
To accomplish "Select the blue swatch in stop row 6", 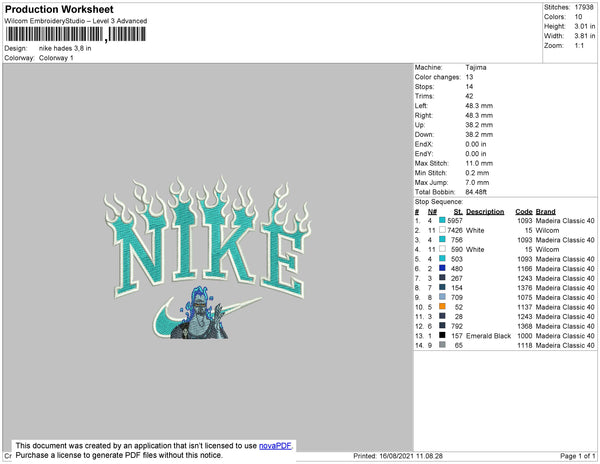I will tap(442, 268).
